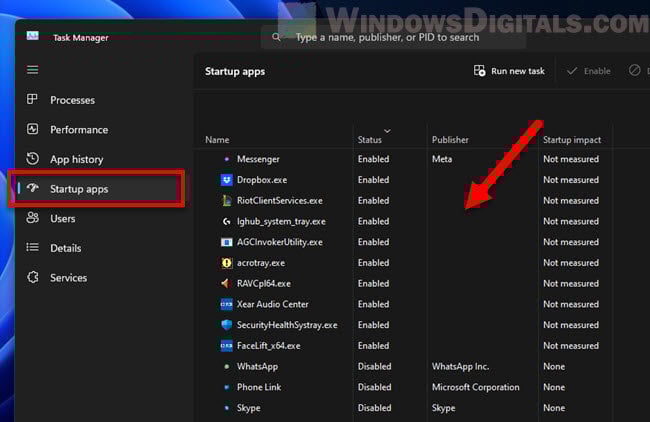This screenshot has height=422, width=650.
Task: Open the hamburger navigation menu
Action: pos(32,70)
